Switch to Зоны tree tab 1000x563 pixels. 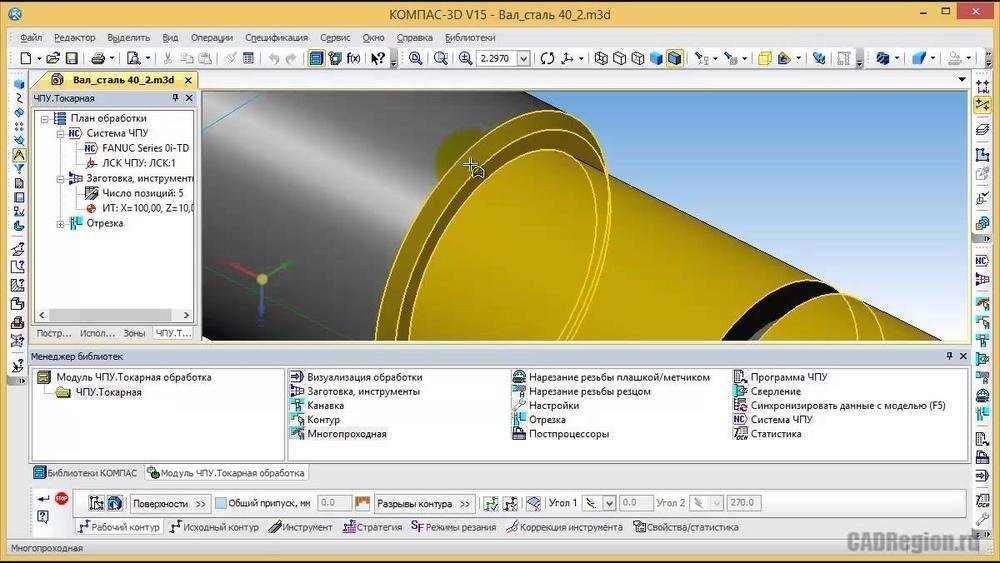coord(135,333)
